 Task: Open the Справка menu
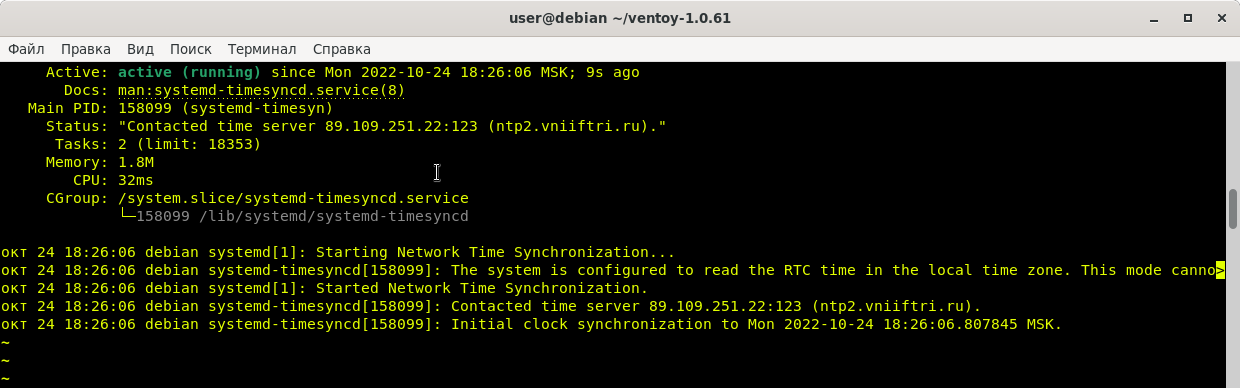[x=342, y=48]
